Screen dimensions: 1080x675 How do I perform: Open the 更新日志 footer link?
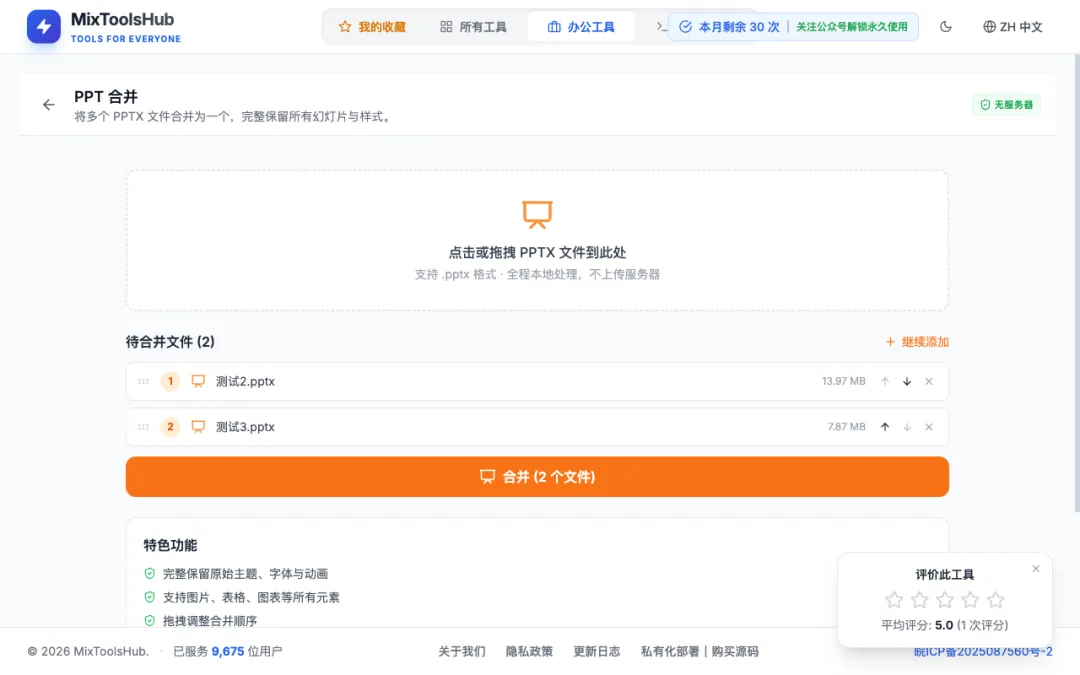tap(596, 652)
